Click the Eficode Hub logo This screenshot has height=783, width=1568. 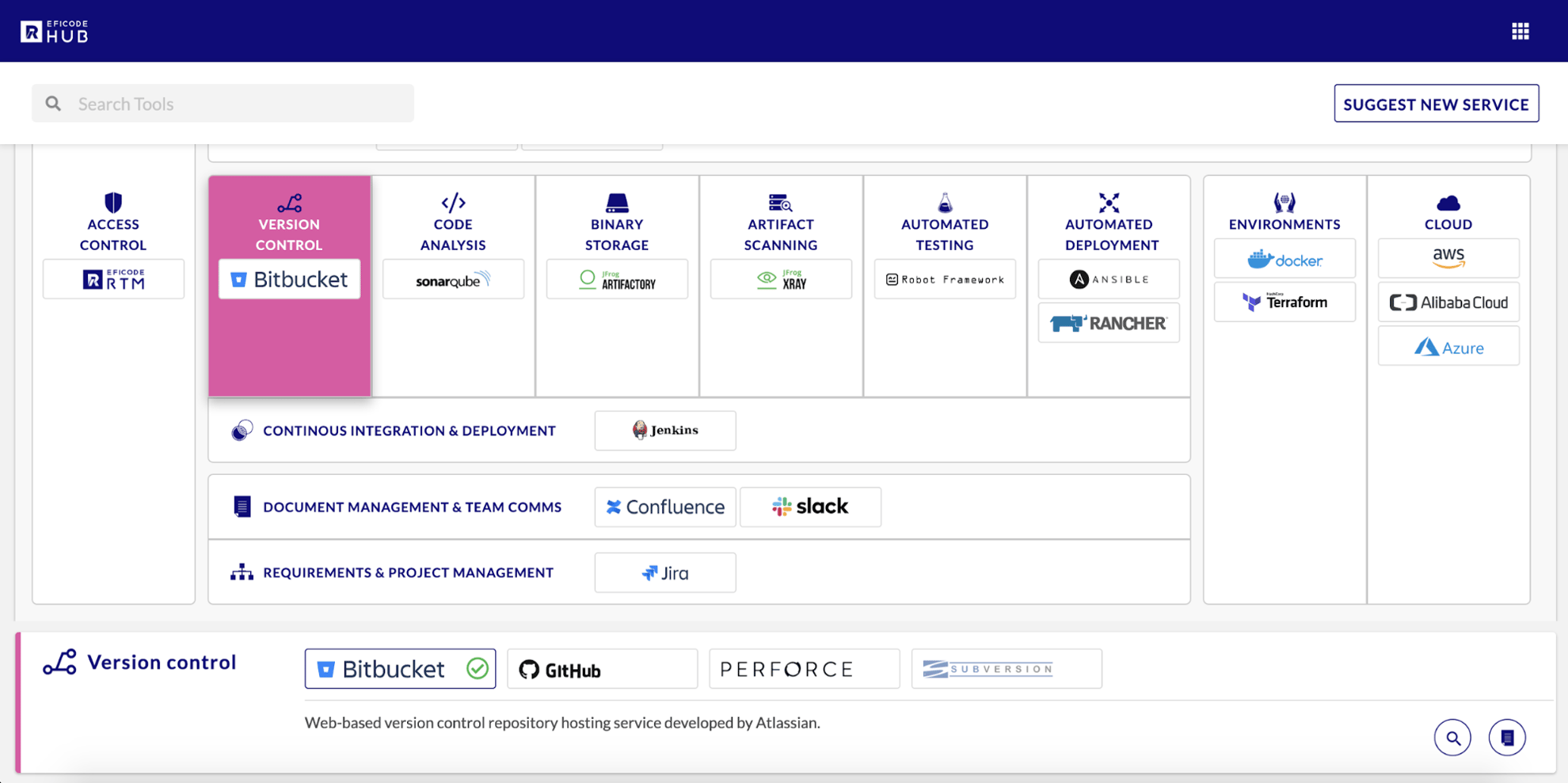tap(55, 31)
